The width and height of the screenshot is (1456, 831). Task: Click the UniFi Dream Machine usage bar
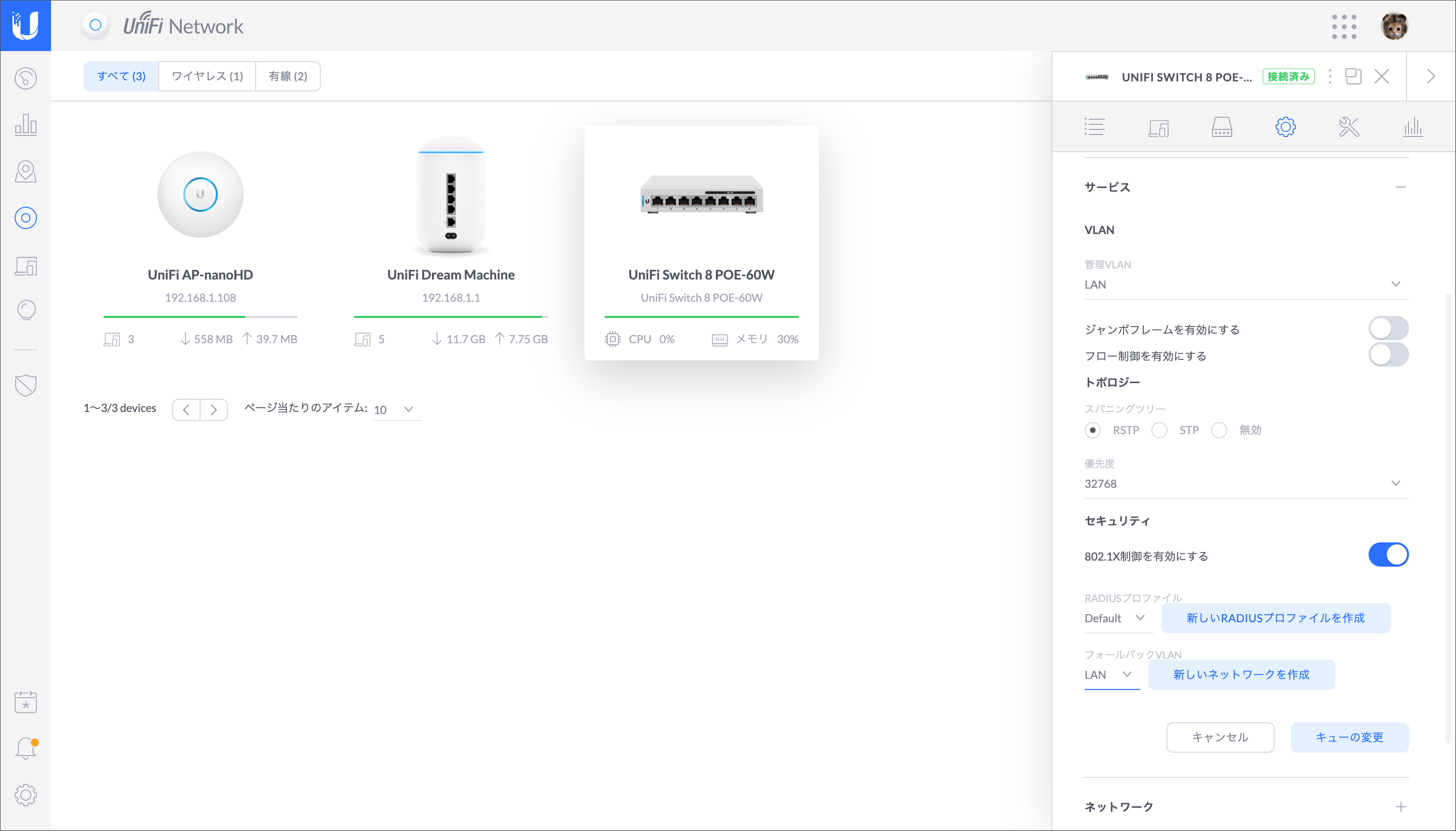tap(451, 316)
